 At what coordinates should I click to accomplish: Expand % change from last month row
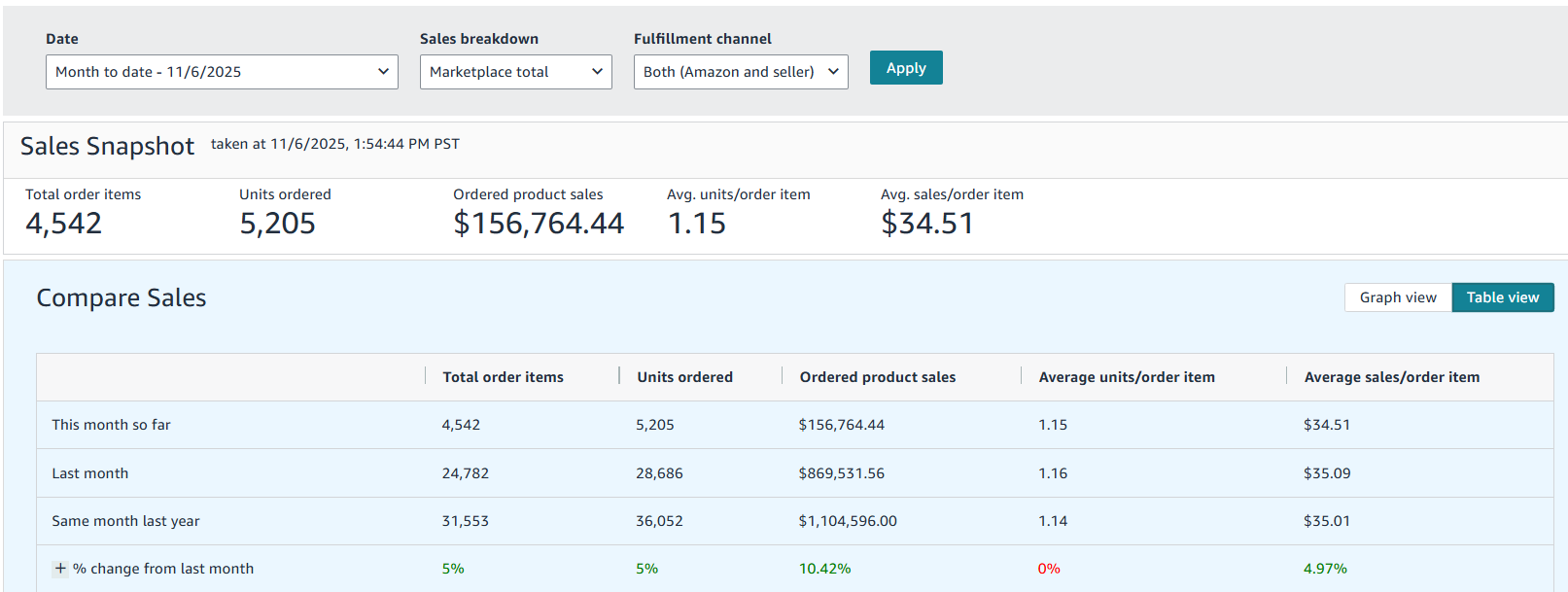click(60, 569)
